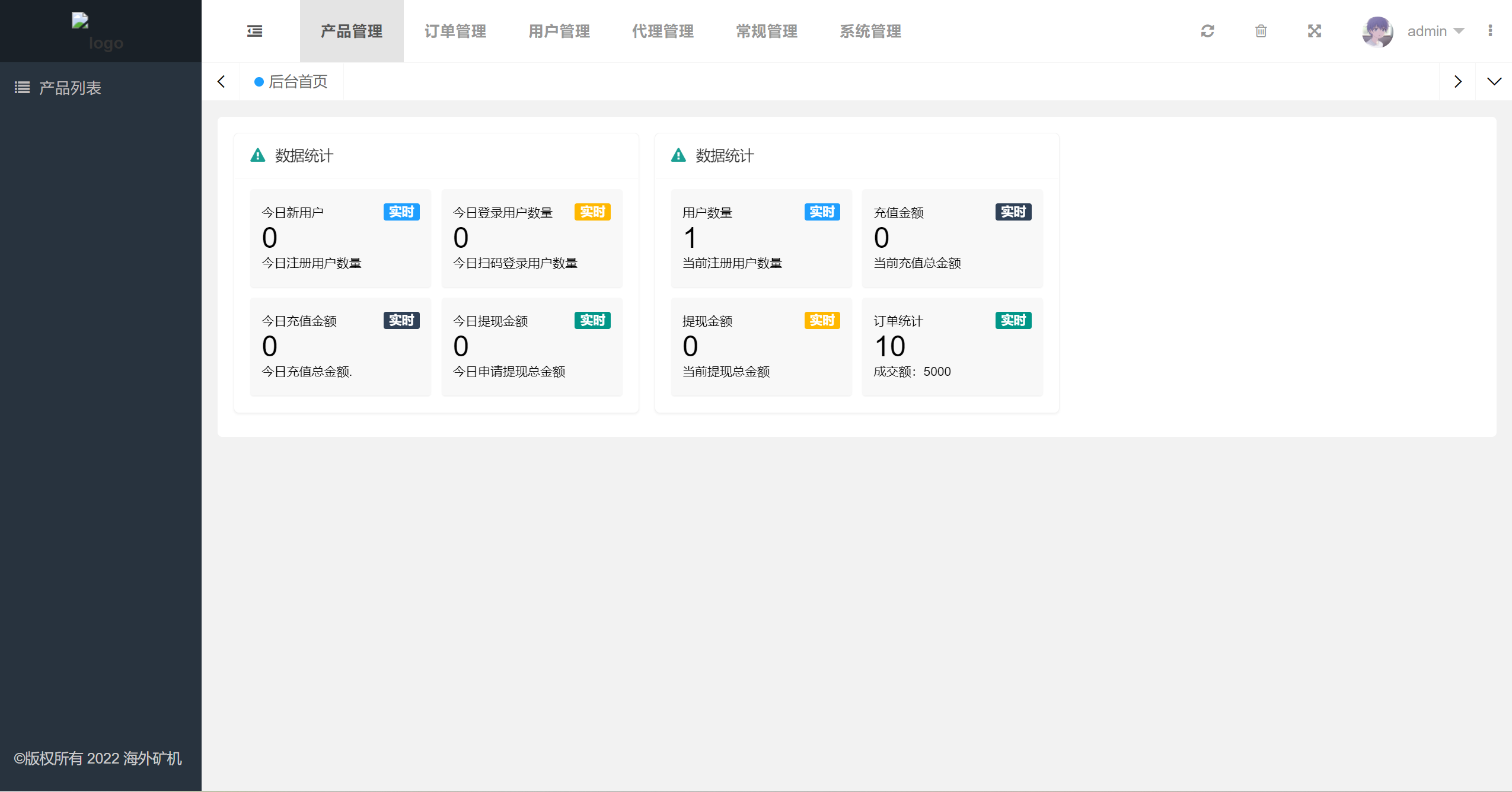Click the orange 实时 badge on 今日登录用户数量
This screenshot has height=792, width=1512.
(x=592, y=212)
